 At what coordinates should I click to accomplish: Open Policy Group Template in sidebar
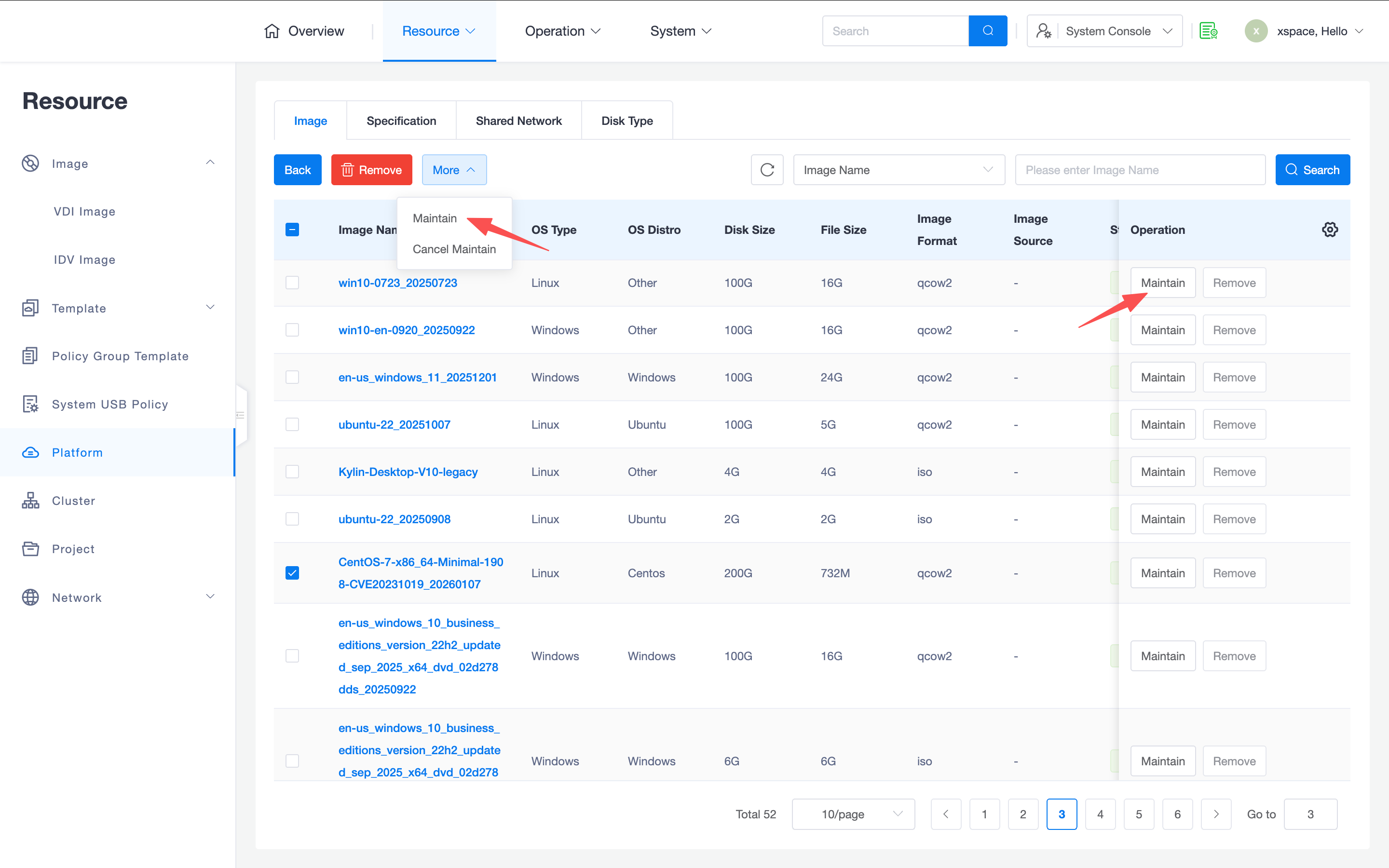click(x=120, y=356)
